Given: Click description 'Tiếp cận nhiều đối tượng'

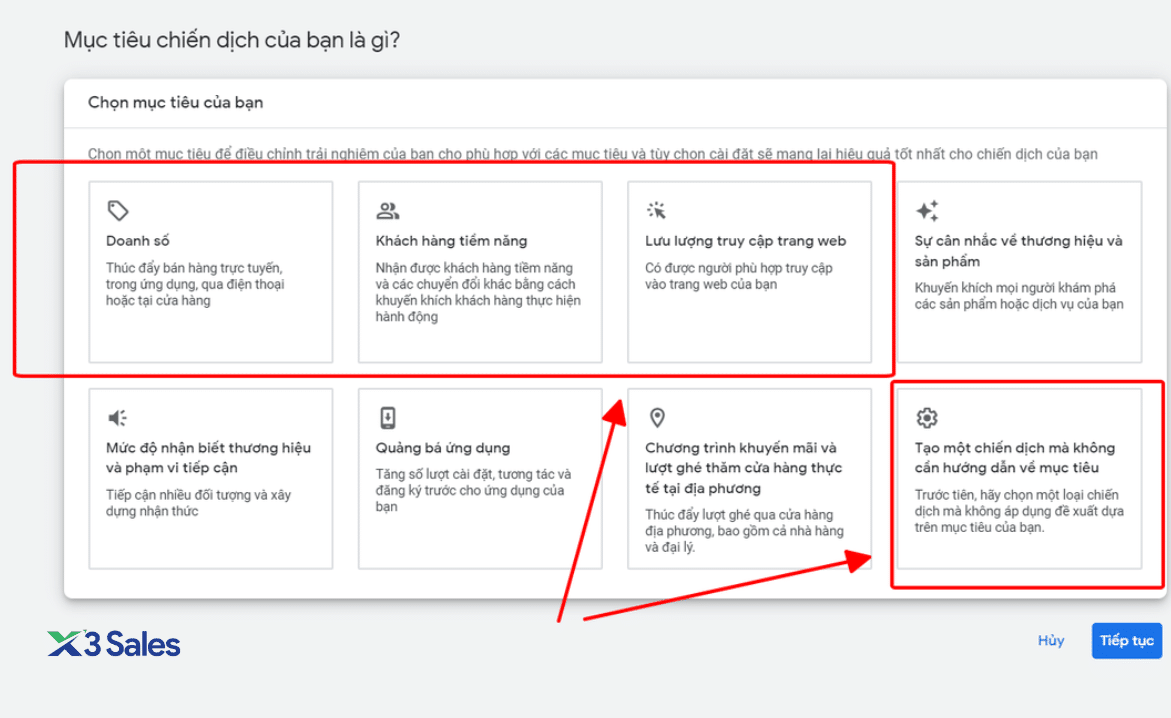Looking at the screenshot, I should point(199,503).
